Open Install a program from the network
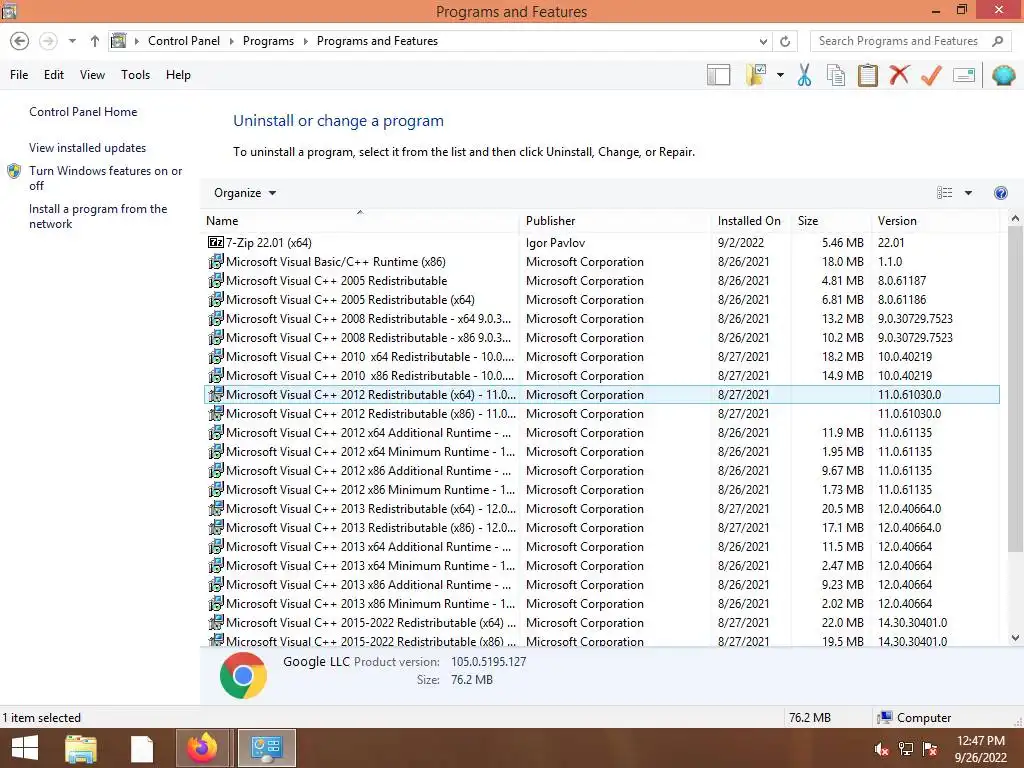The width and height of the screenshot is (1024, 768). pos(98,216)
